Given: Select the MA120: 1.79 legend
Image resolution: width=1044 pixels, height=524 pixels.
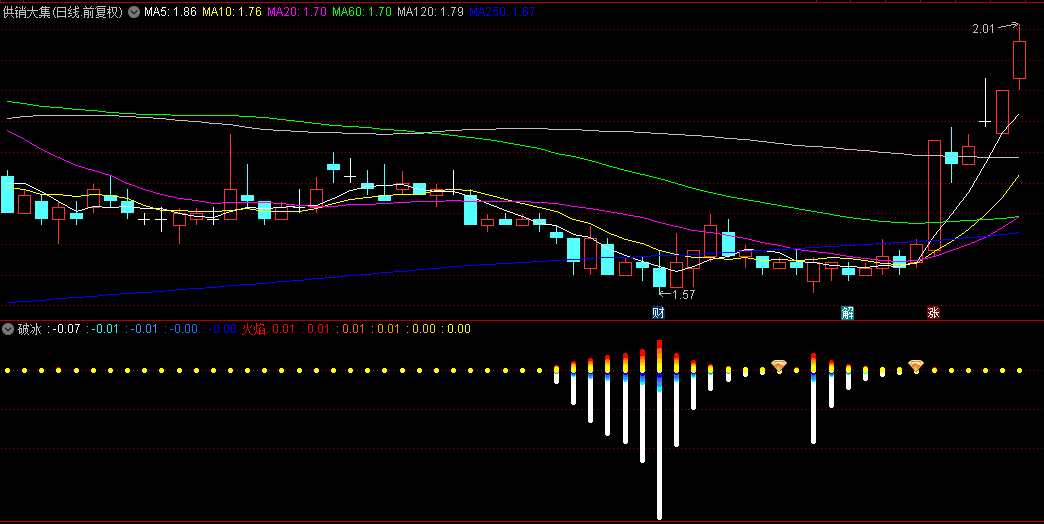Looking at the screenshot, I should 430,12.
